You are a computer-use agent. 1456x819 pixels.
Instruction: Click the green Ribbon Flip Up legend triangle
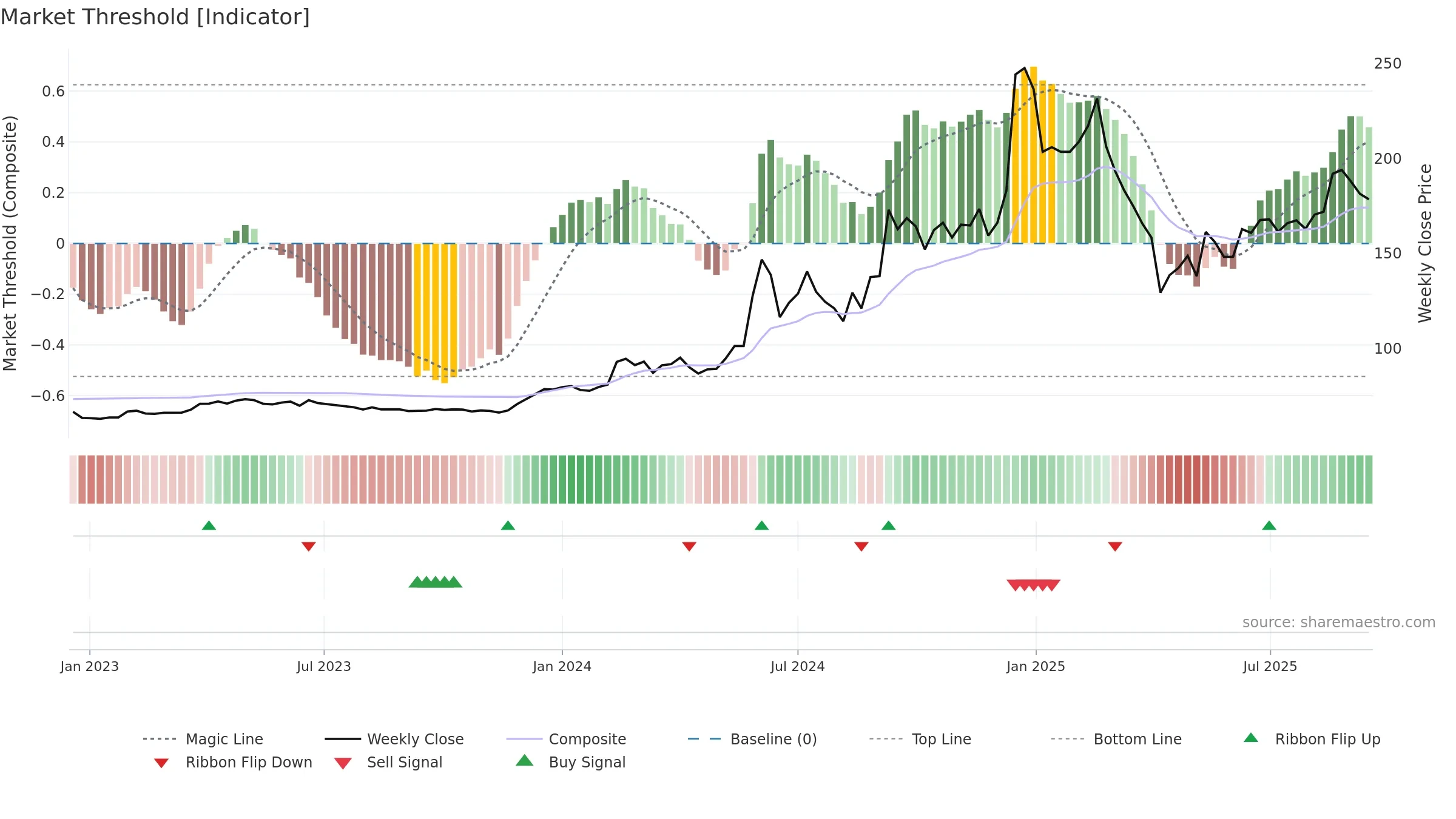tap(1251, 738)
